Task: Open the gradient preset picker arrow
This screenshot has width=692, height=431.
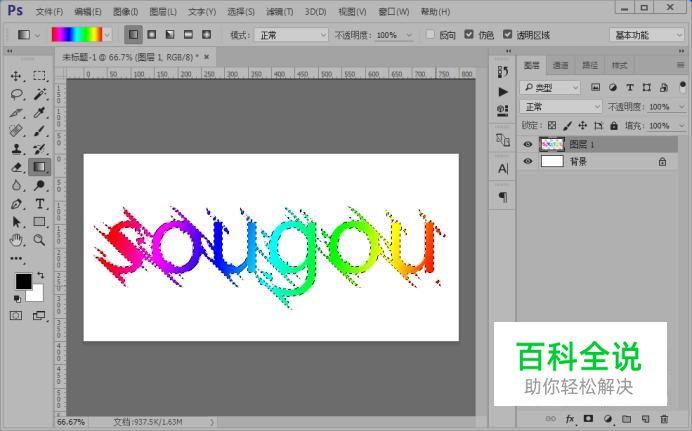Action: point(107,35)
